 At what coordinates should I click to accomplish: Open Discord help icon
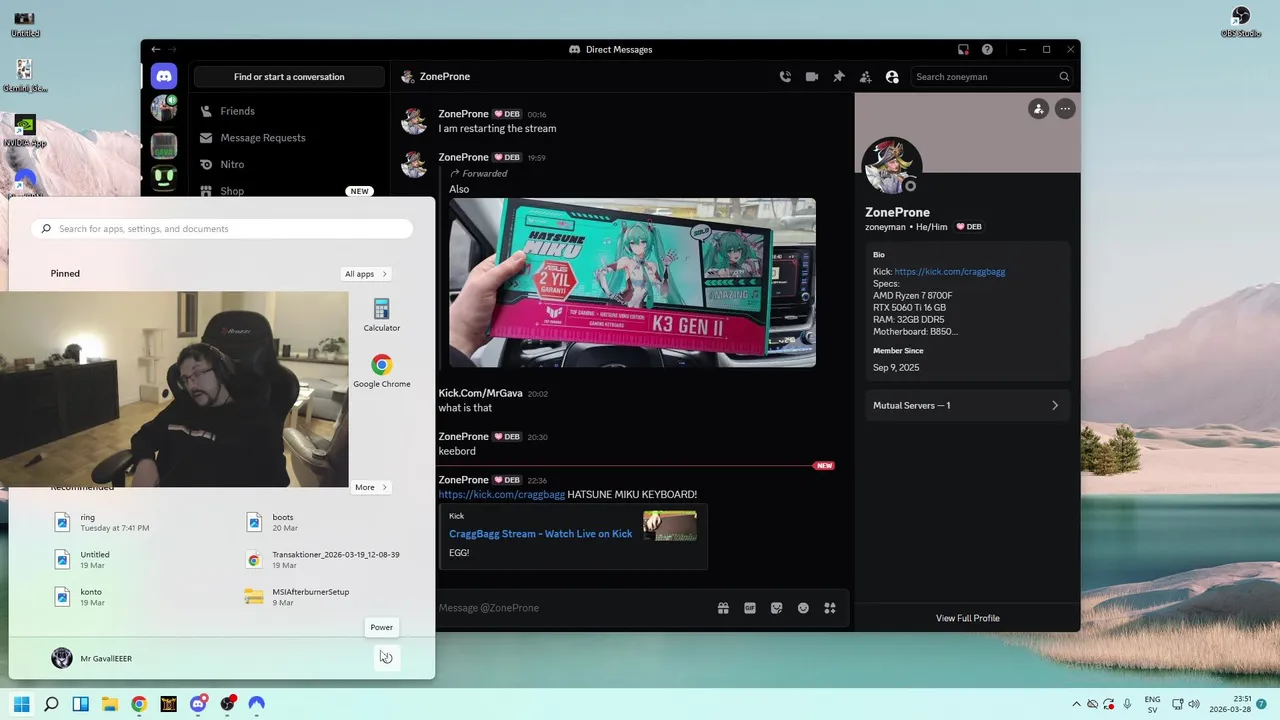(987, 49)
